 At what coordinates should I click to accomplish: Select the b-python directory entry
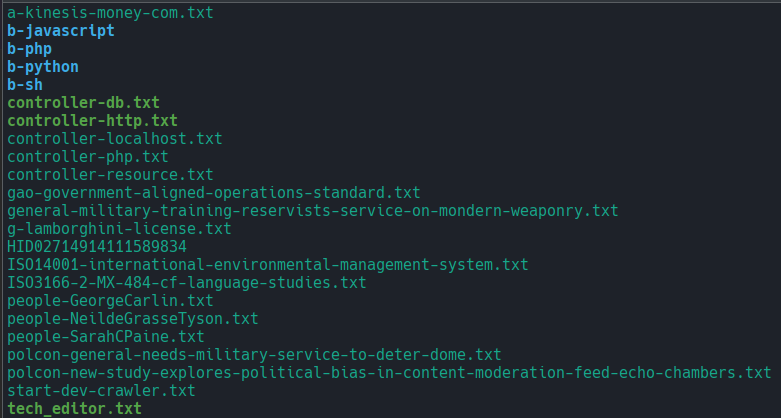pos(43,67)
